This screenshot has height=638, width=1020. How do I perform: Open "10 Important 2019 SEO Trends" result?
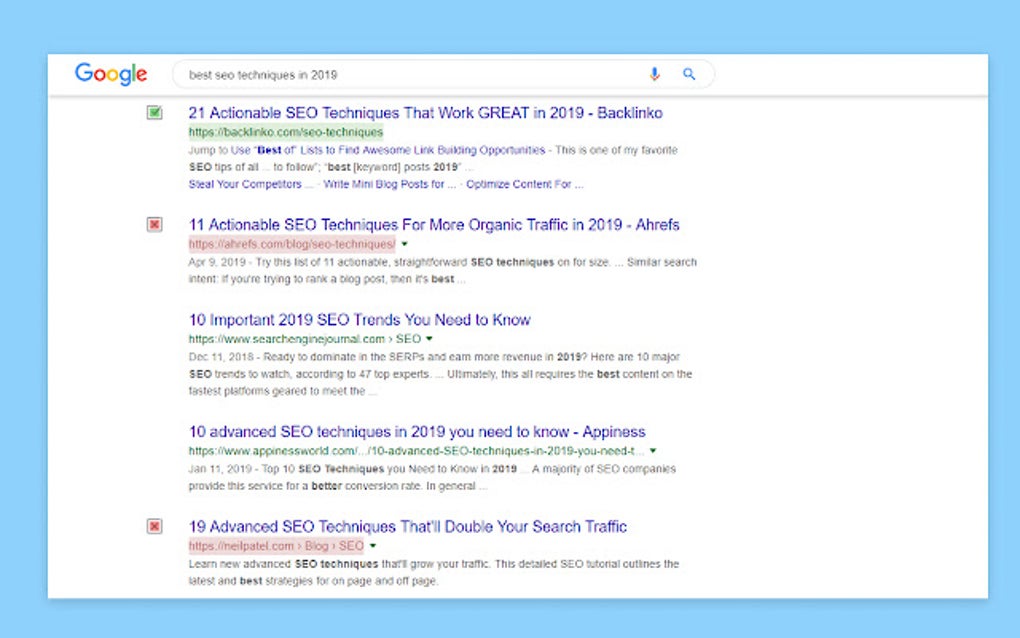click(x=360, y=319)
